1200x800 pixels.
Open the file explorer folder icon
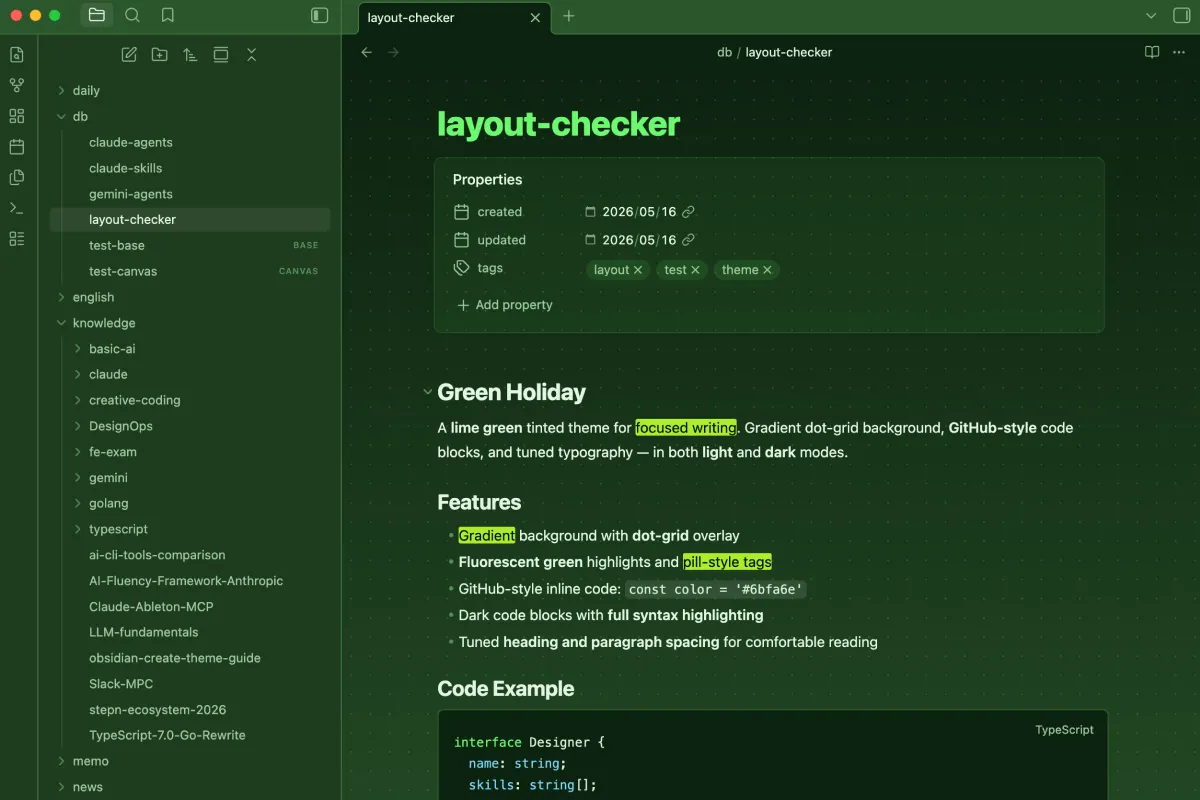point(96,15)
